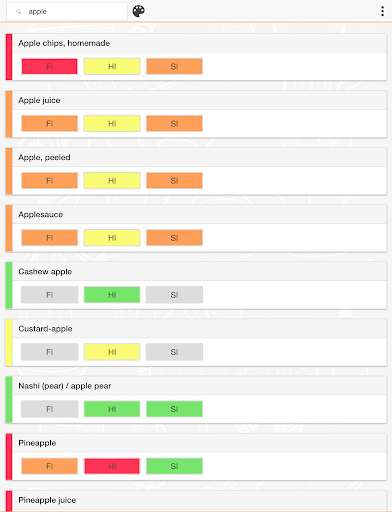The height and width of the screenshot is (512, 392).
Task: Select the yellow HI badge for Apple juice
Action: 112,124
